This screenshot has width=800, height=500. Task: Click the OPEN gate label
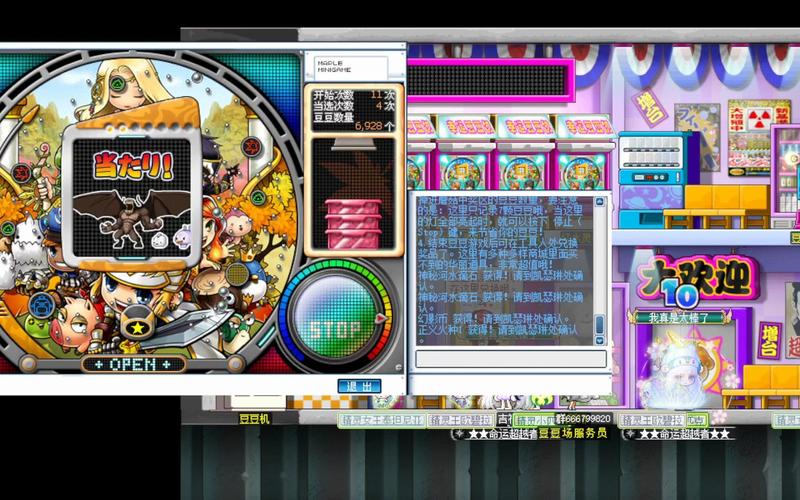coord(133,364)
